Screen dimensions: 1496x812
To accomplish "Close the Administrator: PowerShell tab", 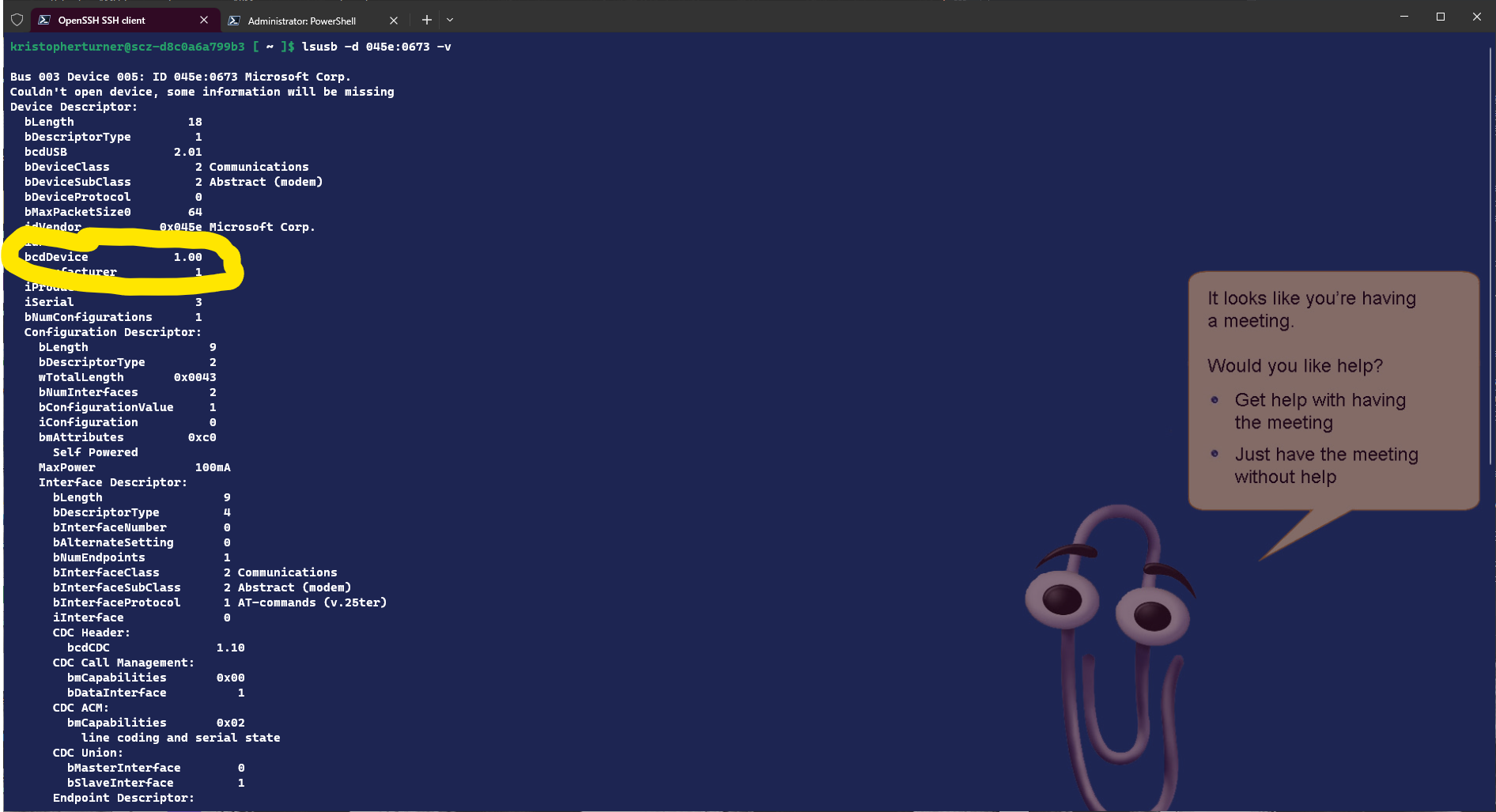I will [394, 21].
